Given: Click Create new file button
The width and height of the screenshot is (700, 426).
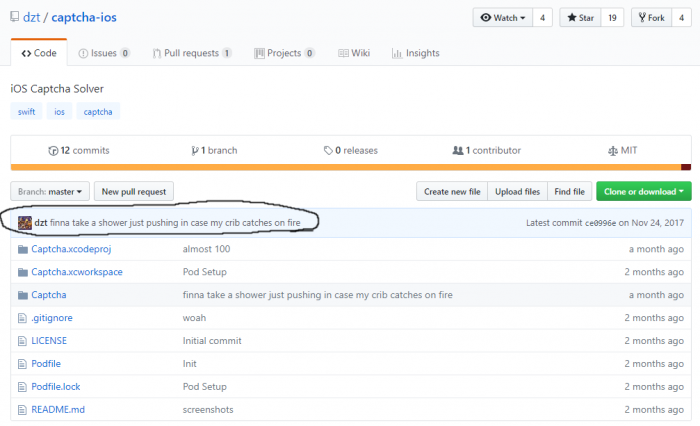Looking at the screenshot, I should (x=452, y=192).
